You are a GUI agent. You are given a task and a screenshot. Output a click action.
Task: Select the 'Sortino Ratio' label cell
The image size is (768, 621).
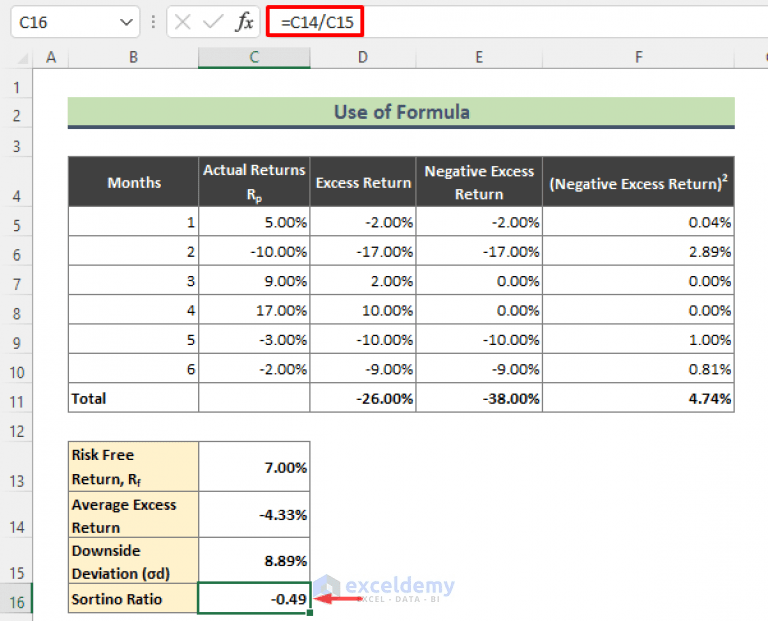pos(133,598)
